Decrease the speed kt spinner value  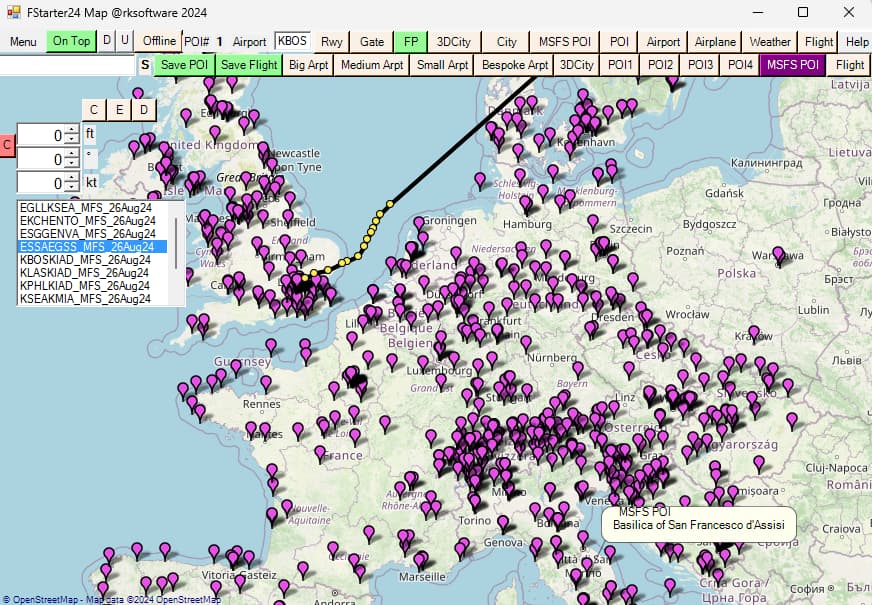point(71,188)
